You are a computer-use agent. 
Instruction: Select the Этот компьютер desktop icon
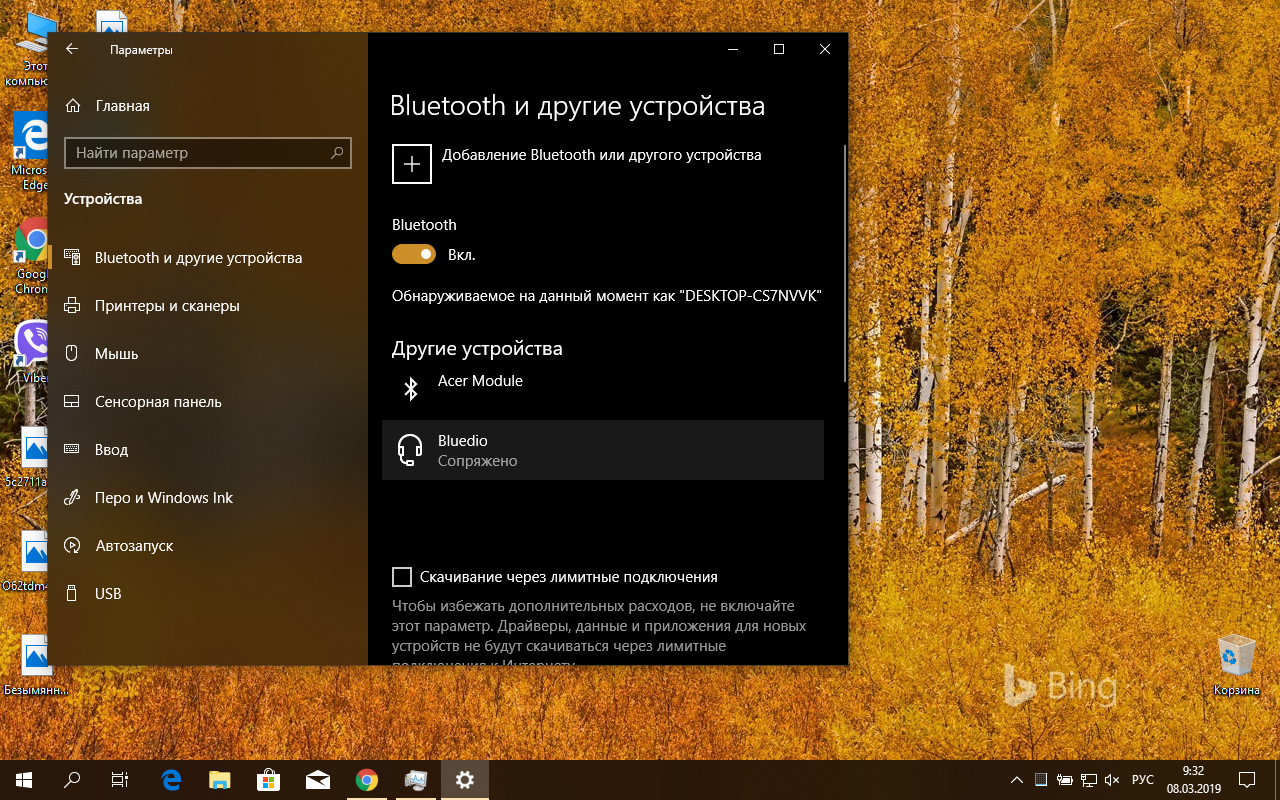(28, 48)
